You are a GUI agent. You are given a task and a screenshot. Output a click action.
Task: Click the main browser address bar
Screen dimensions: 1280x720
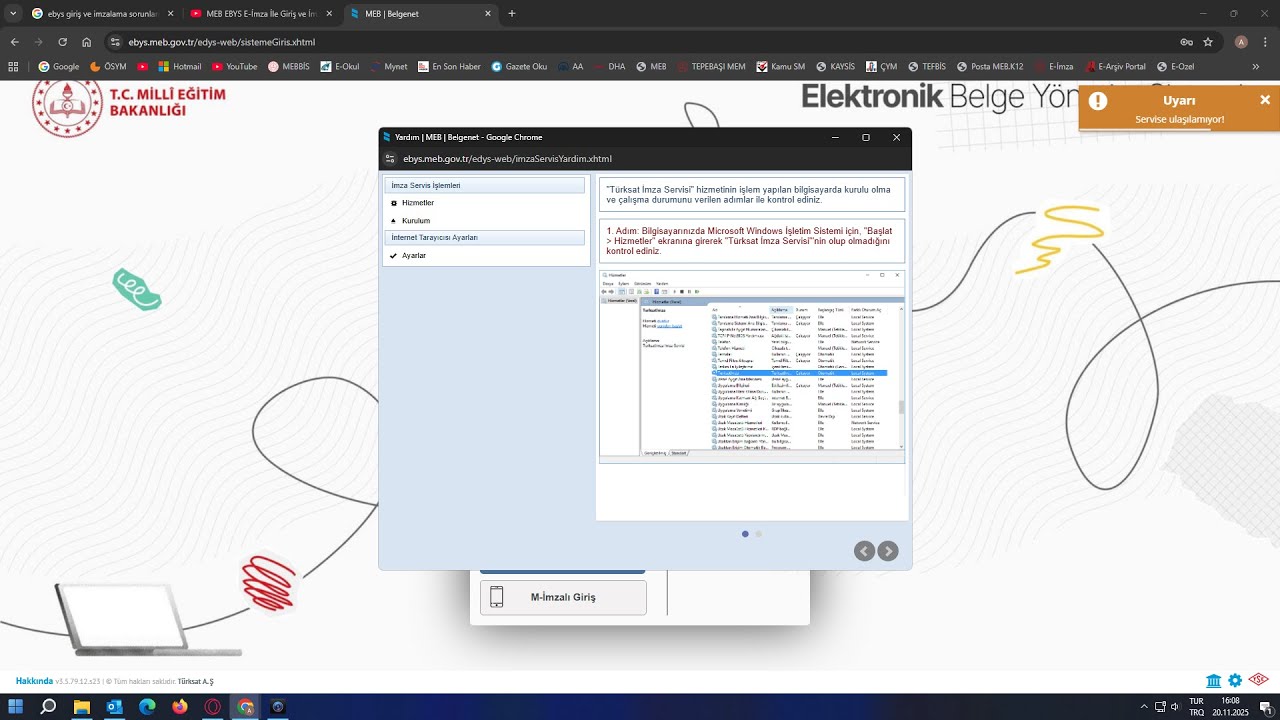pos(640,42)
